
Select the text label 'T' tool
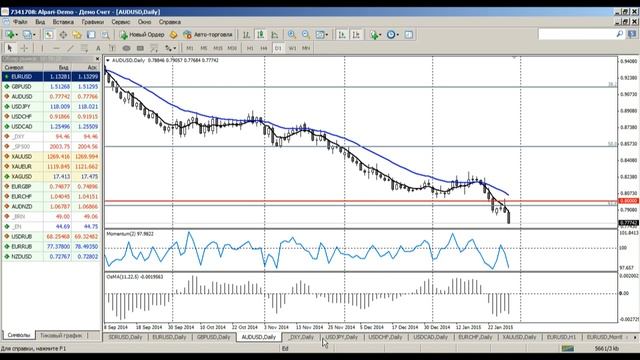(x=112, y=48)
